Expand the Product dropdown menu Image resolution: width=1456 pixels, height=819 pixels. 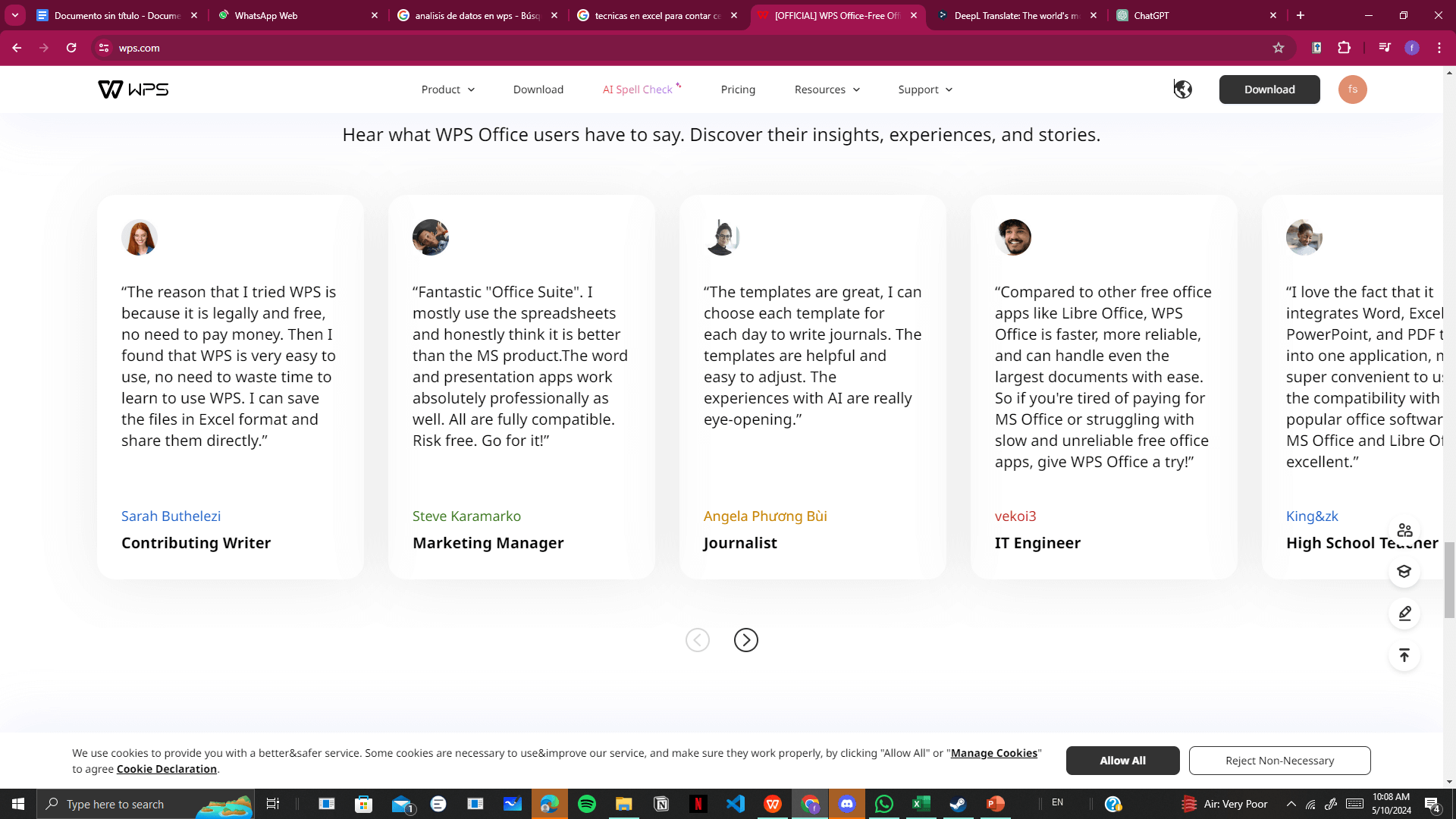tap(447, 89)
